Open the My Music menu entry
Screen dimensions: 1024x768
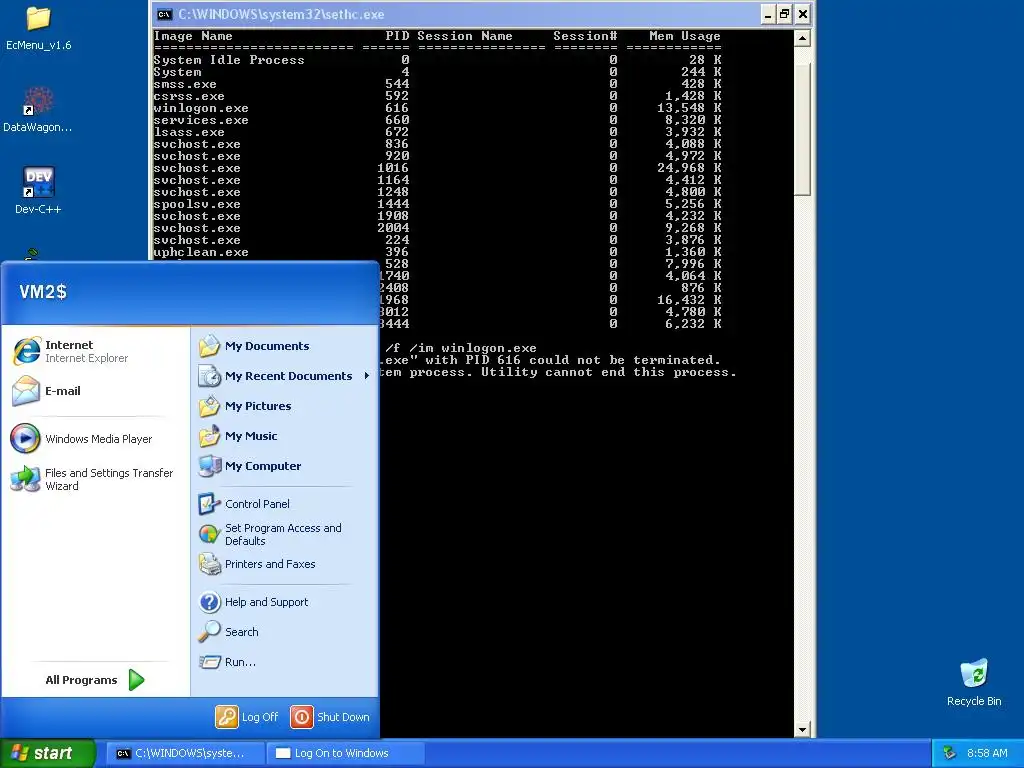click(251, 436)
